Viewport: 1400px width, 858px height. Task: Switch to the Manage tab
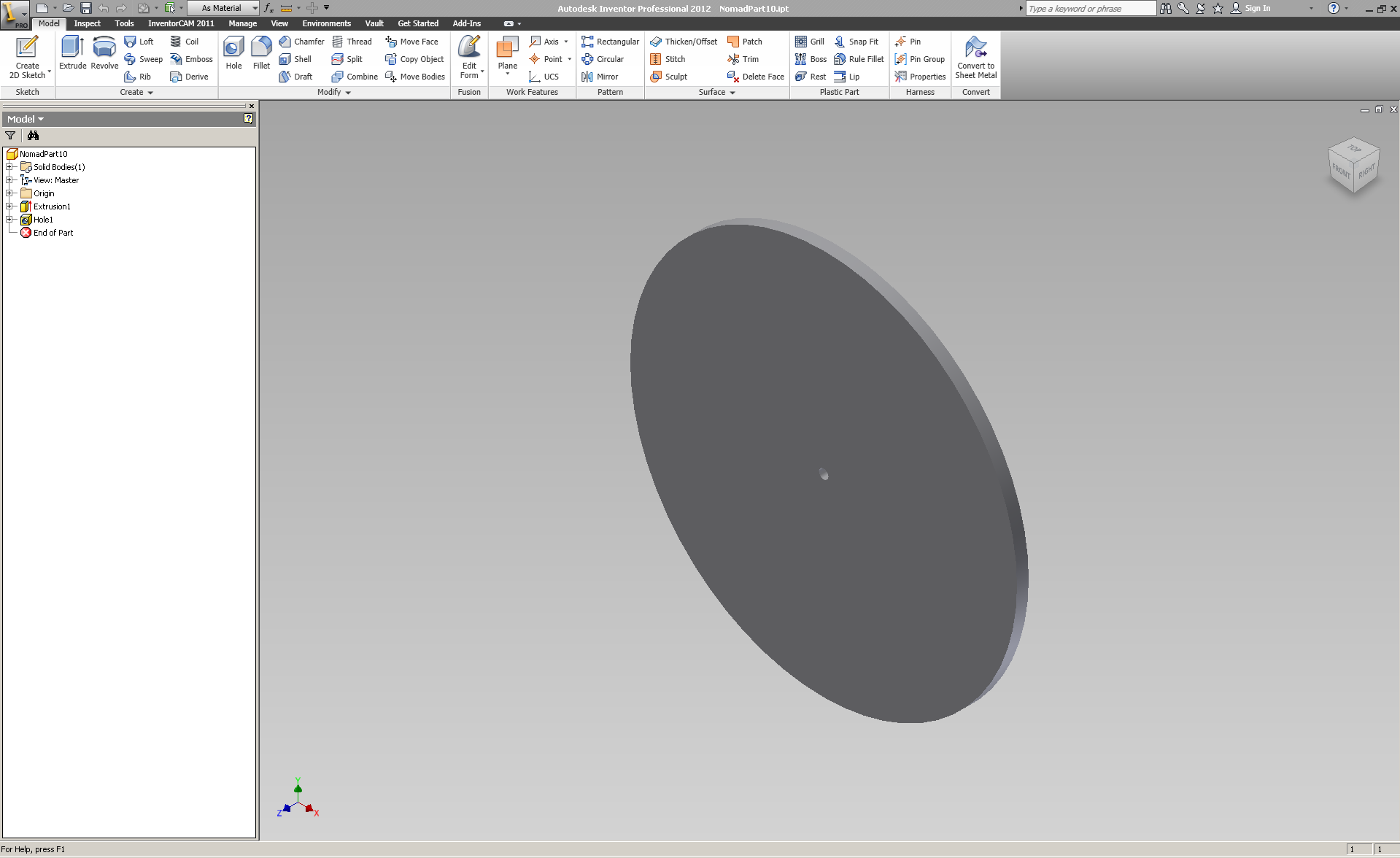pyautogui.click(x=242, y=23)
